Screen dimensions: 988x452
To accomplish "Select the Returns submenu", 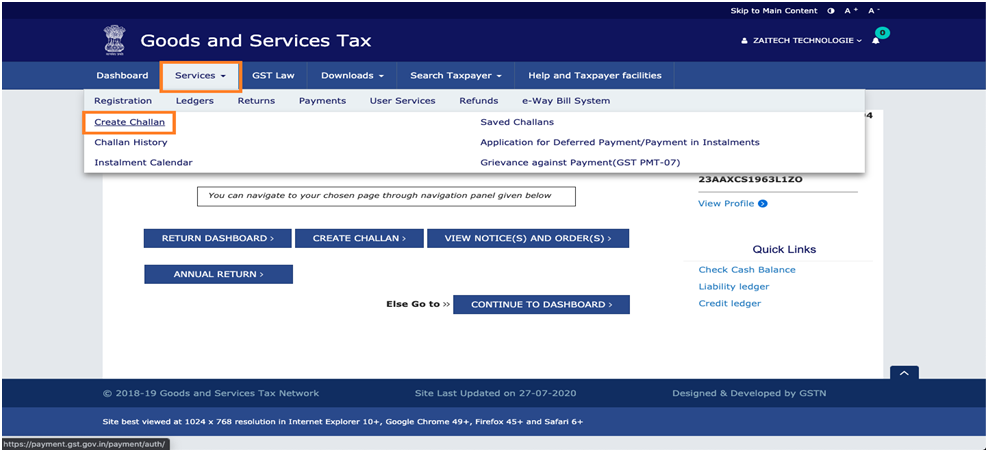I will tap(256, 101).
